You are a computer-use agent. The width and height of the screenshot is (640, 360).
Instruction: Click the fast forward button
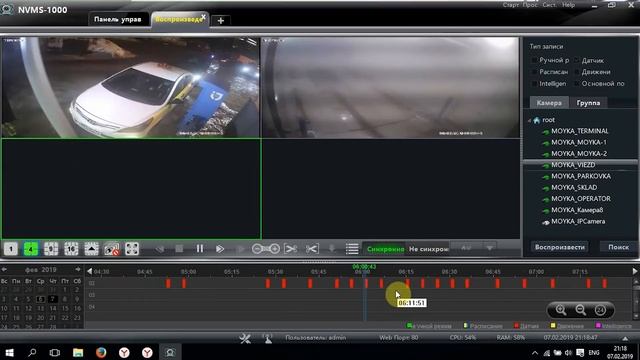(x=220, y=249)
